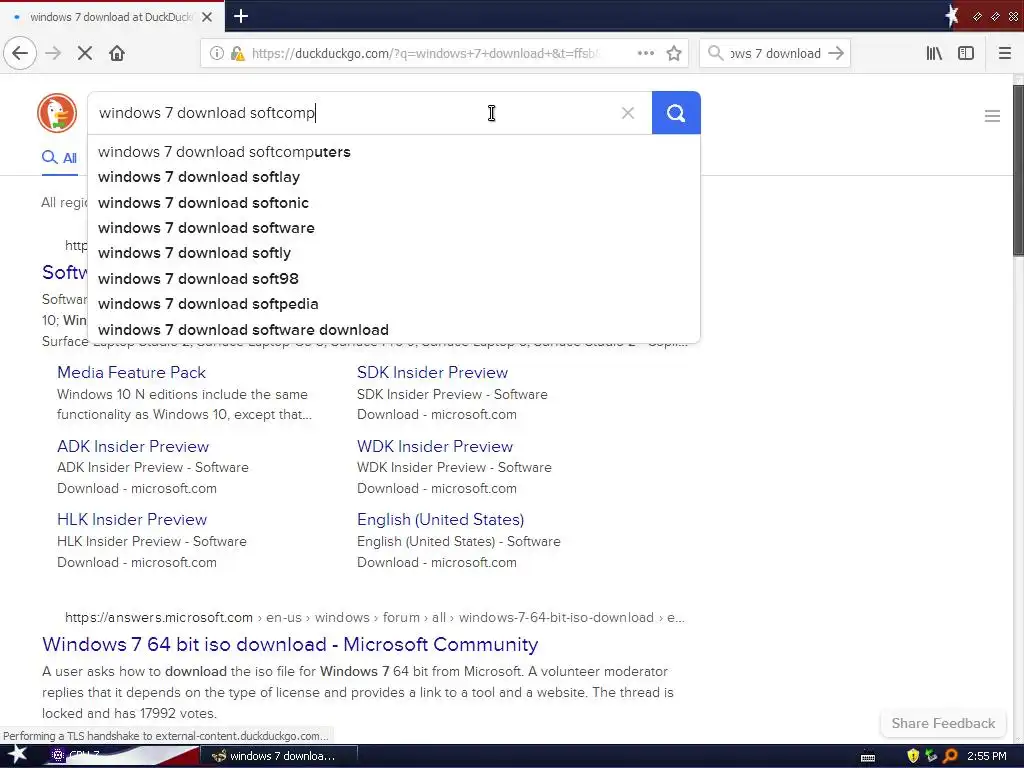
Task: Click the Firefox search bar magnifier icon
Action: point(716,54)
